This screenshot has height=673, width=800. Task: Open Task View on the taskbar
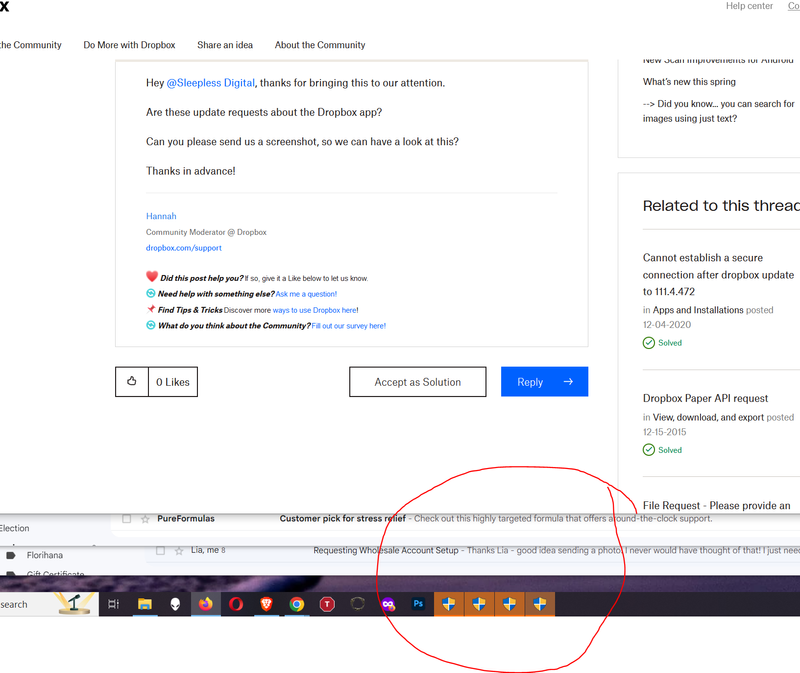click(113, 604)
